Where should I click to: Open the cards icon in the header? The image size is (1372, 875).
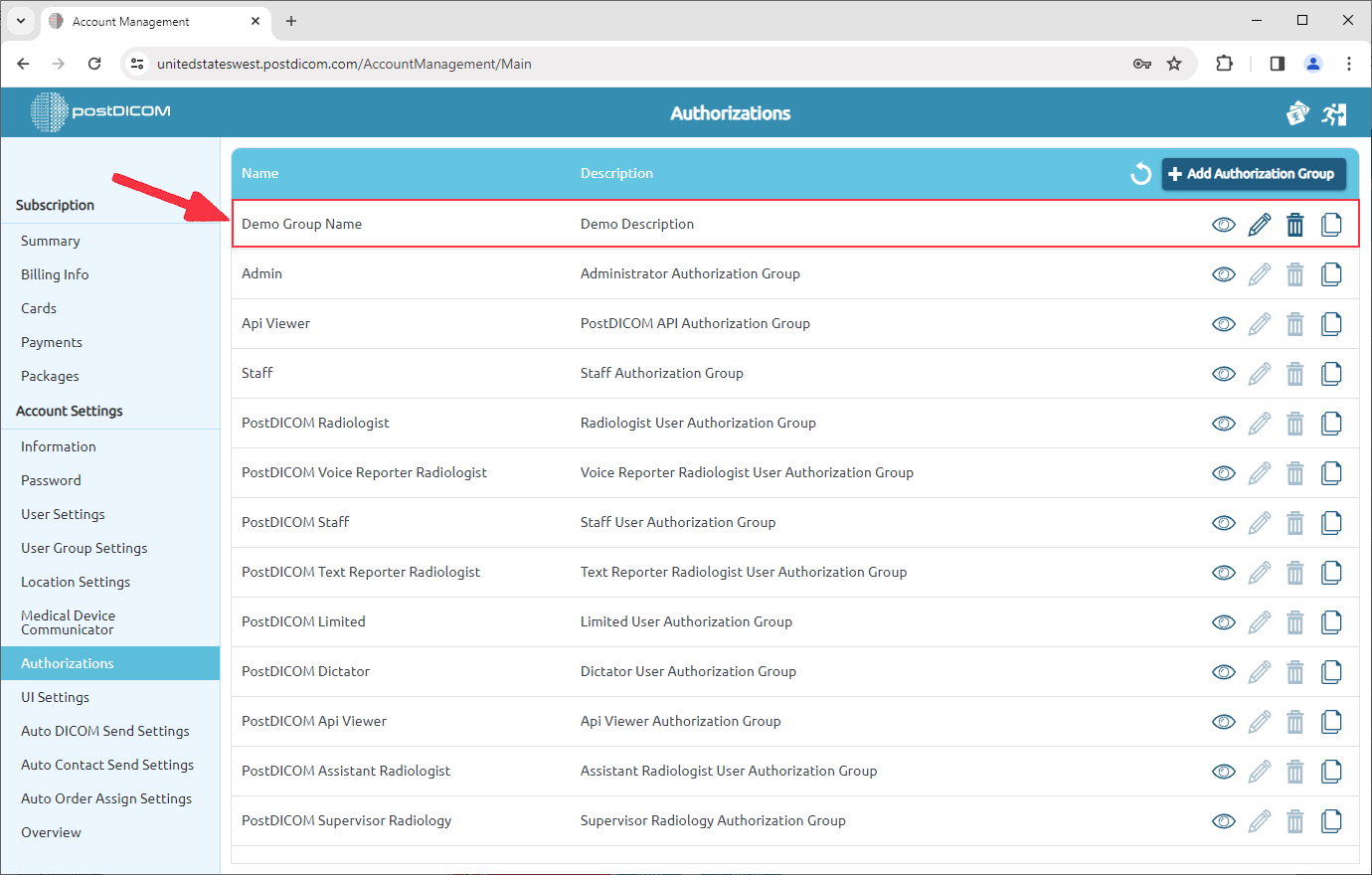pos(1297,112)
